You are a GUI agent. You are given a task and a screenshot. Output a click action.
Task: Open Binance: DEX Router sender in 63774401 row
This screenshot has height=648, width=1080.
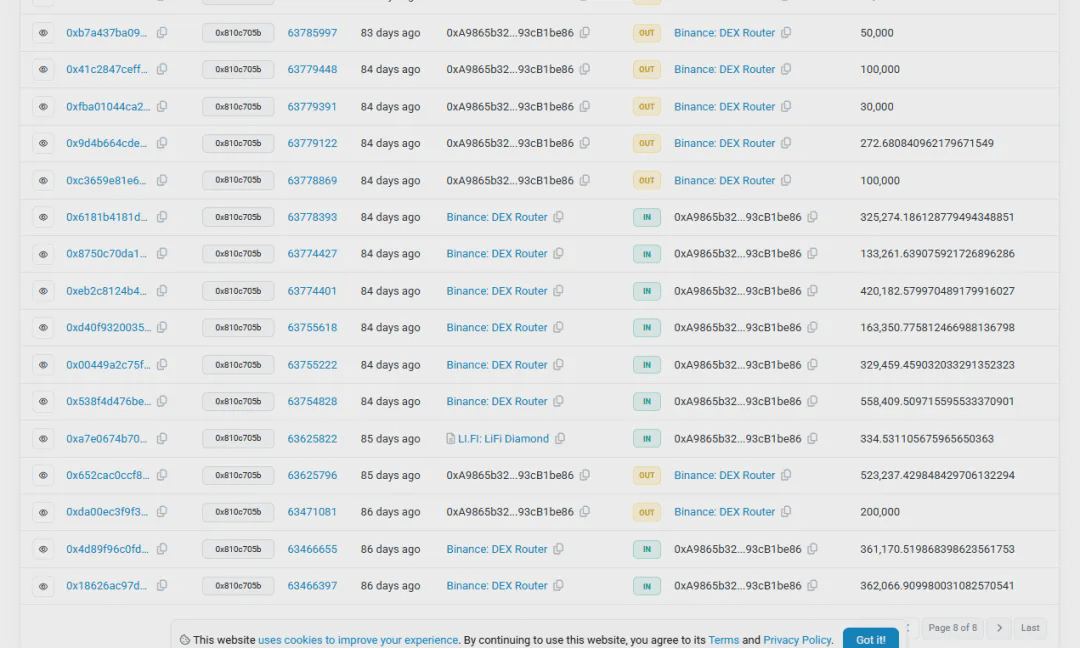[x=497, y=291]
